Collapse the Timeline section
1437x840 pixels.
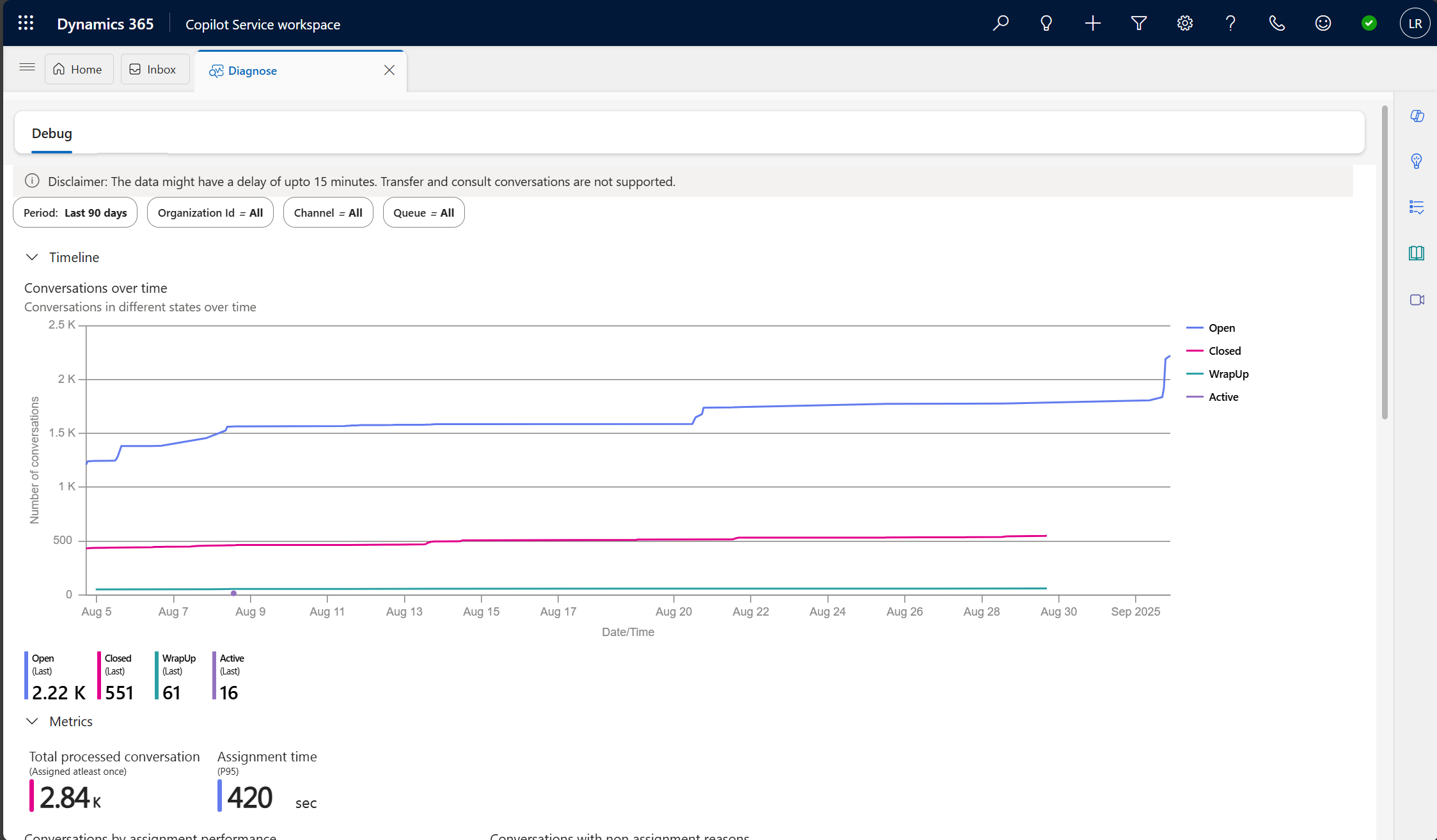click(x=32, y=257)
